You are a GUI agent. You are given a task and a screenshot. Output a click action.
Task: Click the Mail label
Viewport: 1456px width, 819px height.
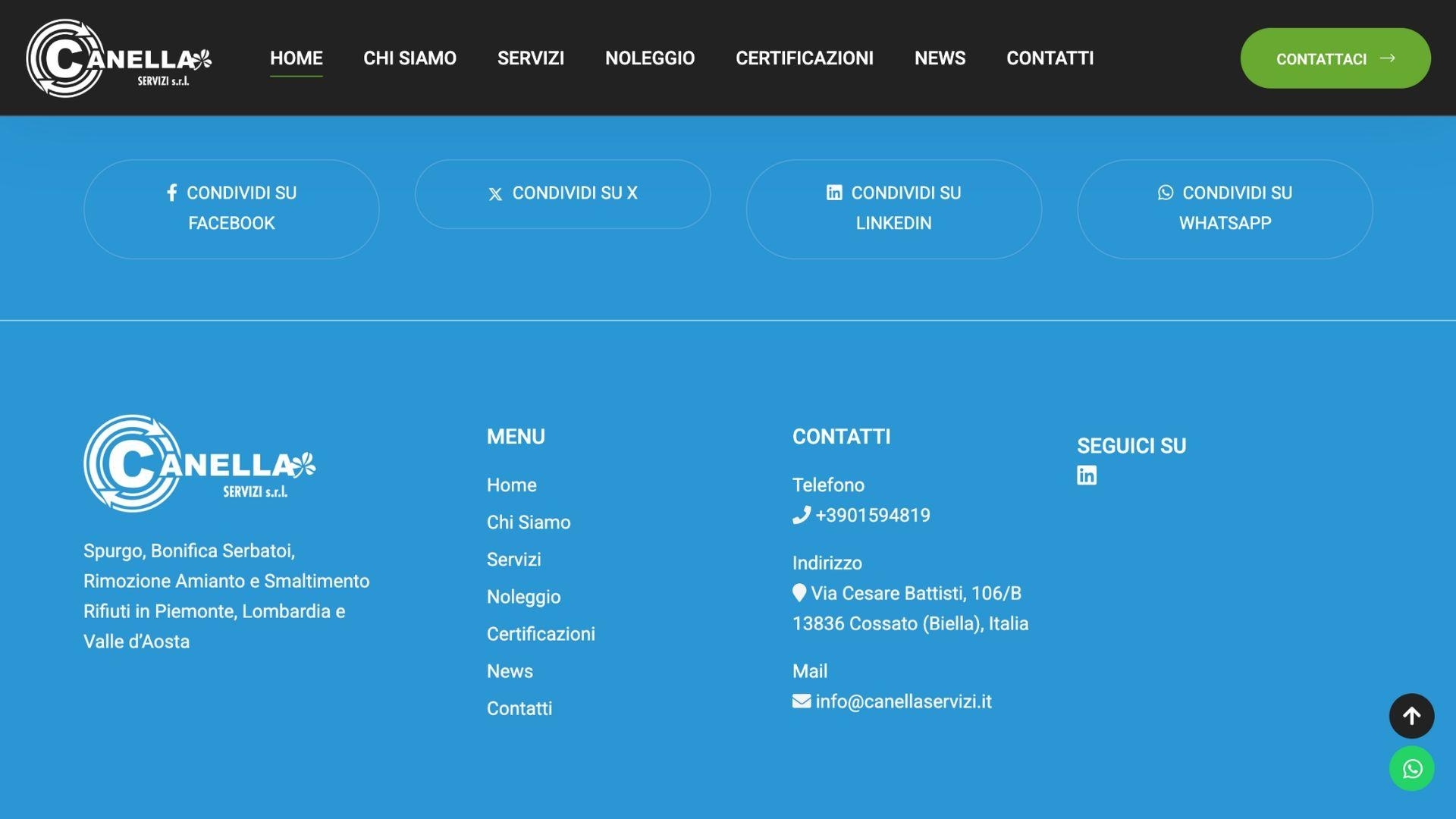(810, 671)
